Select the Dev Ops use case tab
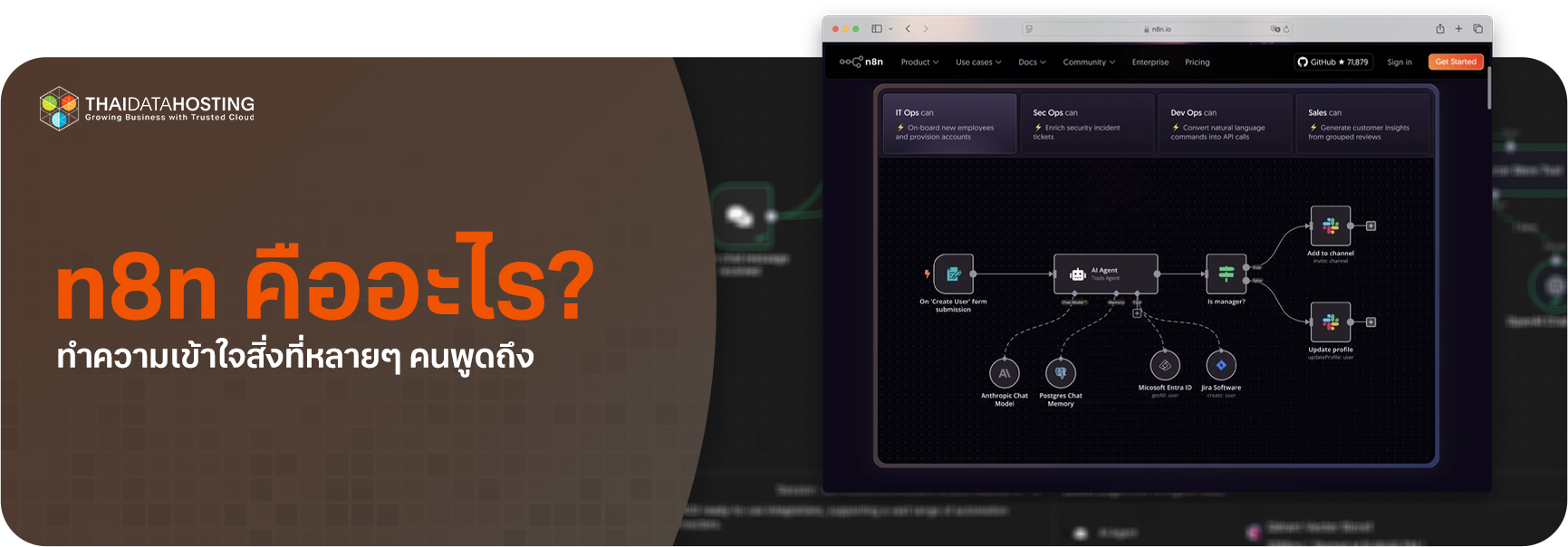 1225,124
